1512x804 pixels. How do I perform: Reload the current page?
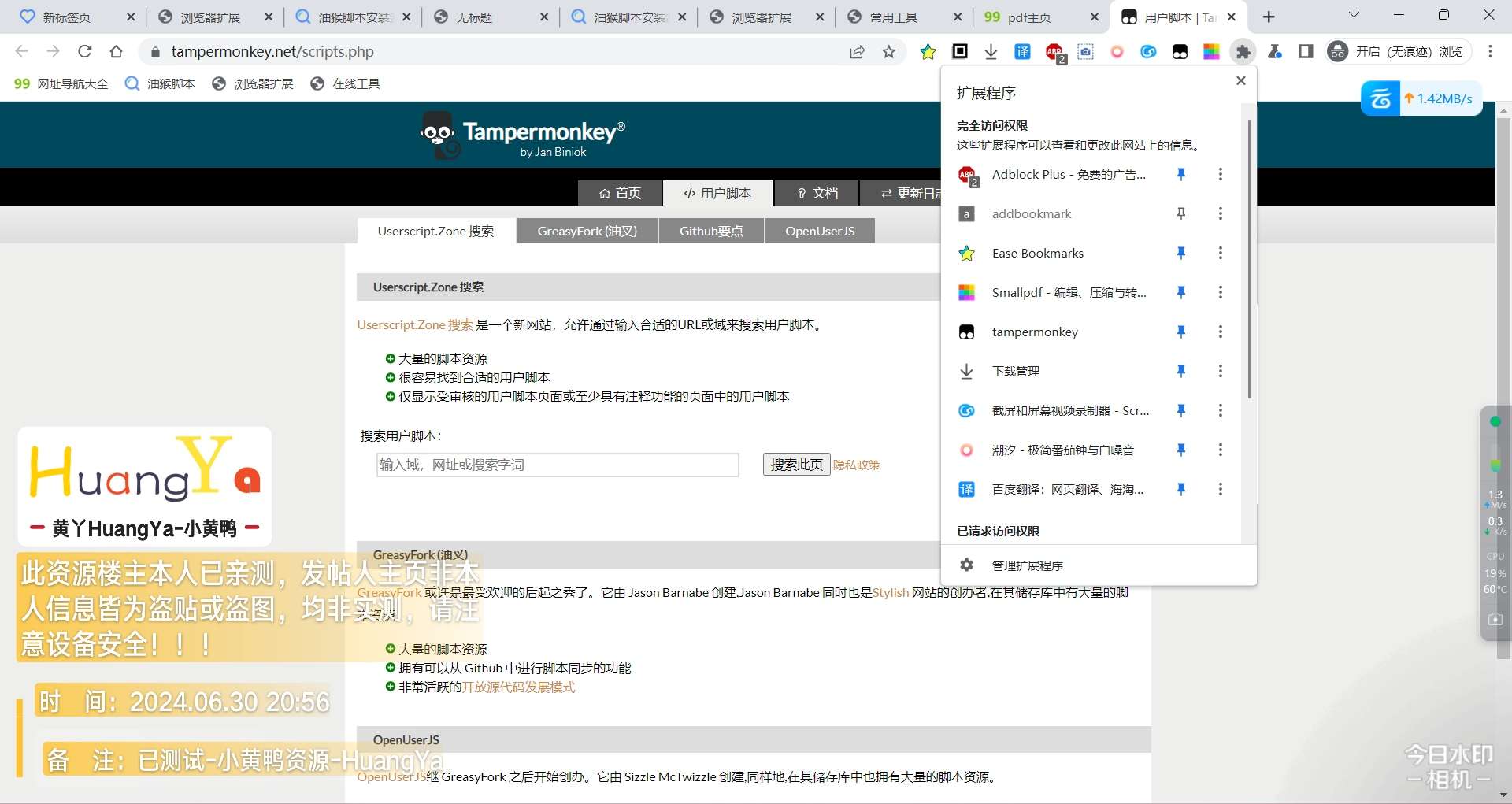tap(85, 52)
